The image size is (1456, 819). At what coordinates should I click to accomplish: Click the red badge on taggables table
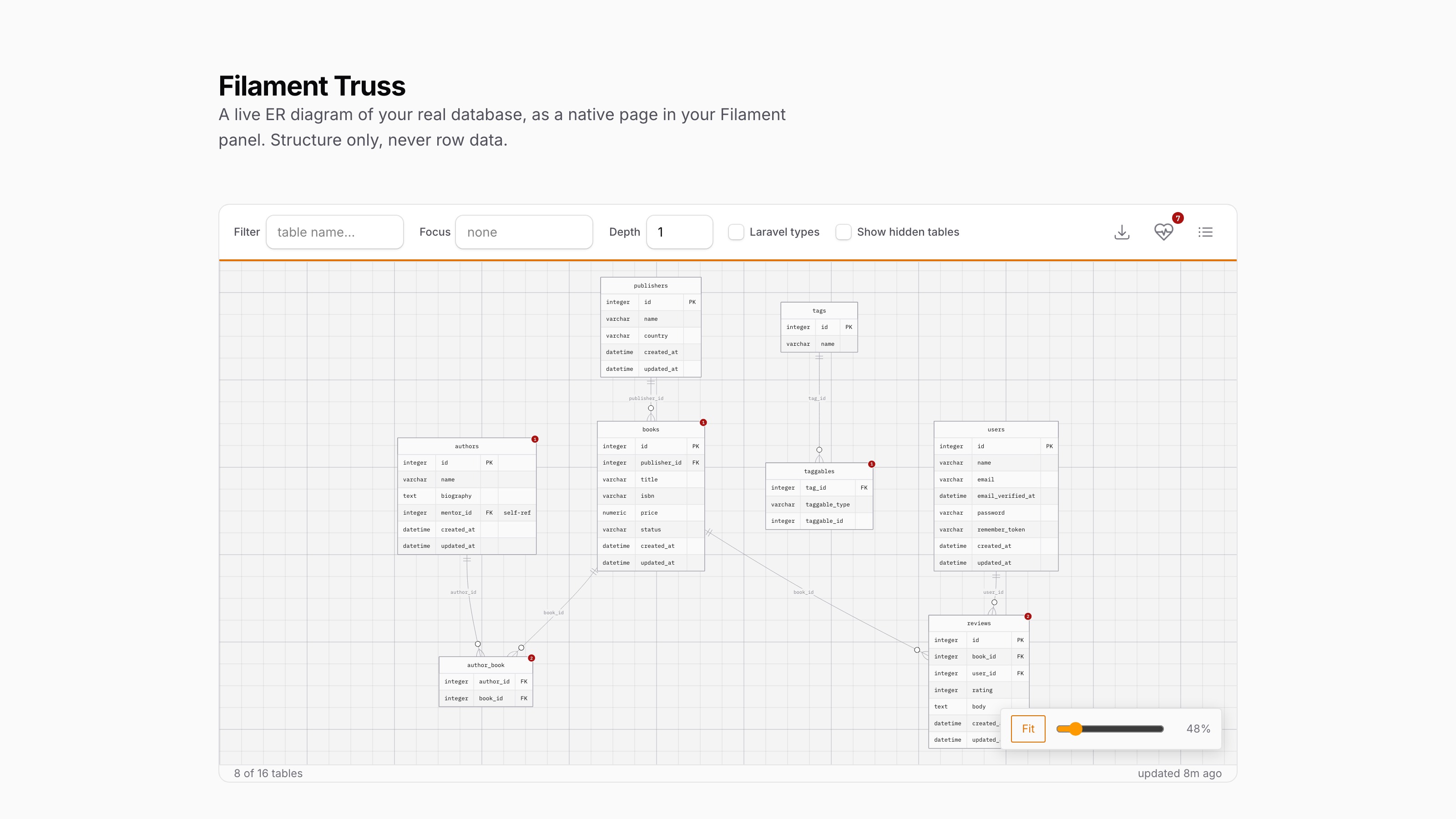872,464
